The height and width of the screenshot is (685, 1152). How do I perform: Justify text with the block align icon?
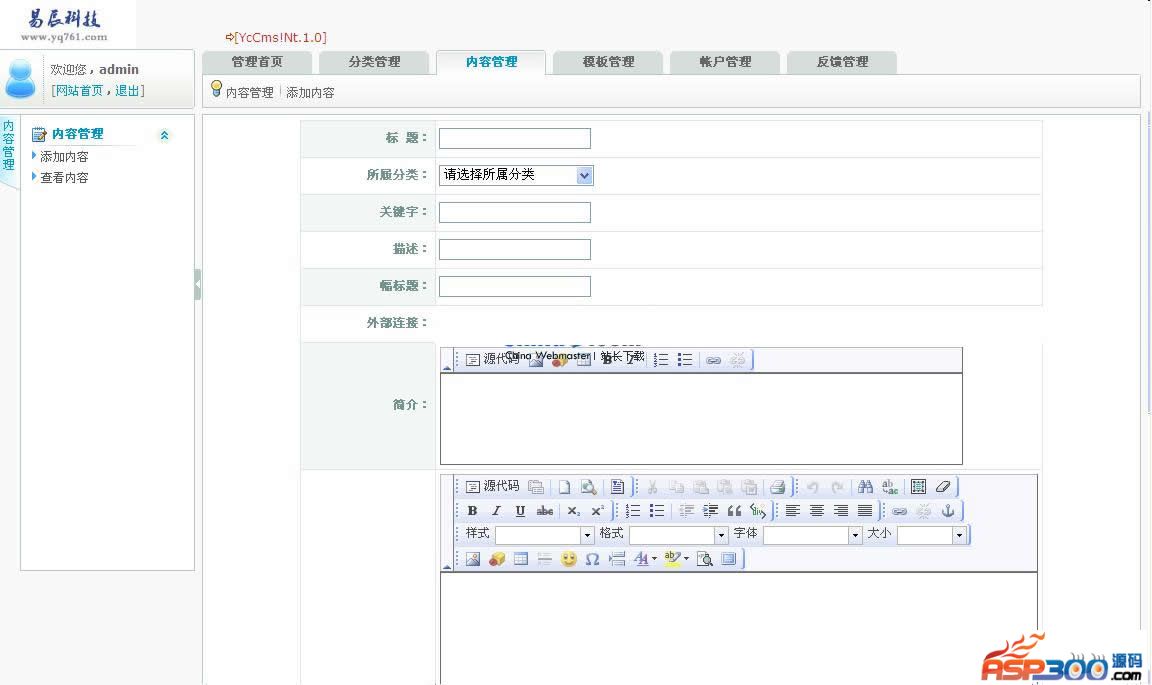click(865, 511)
